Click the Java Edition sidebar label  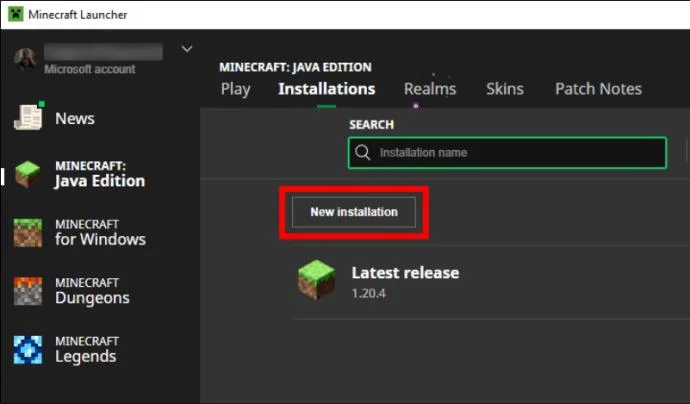[x=99, y=174]
